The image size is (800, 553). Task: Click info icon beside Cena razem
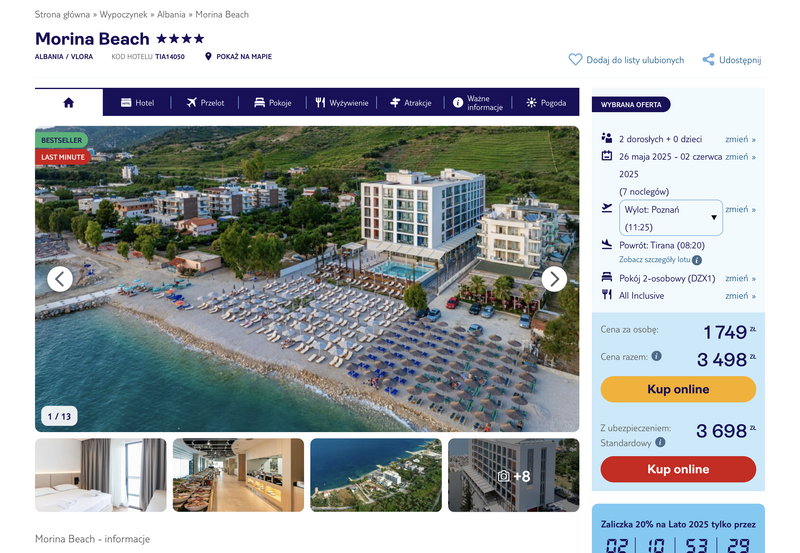tap(657, 356)
